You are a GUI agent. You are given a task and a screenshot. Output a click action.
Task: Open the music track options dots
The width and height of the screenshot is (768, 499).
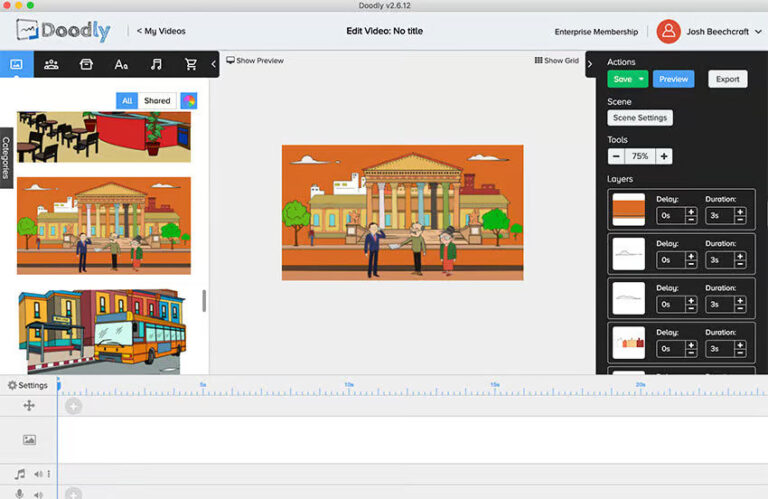click(48, 474)
